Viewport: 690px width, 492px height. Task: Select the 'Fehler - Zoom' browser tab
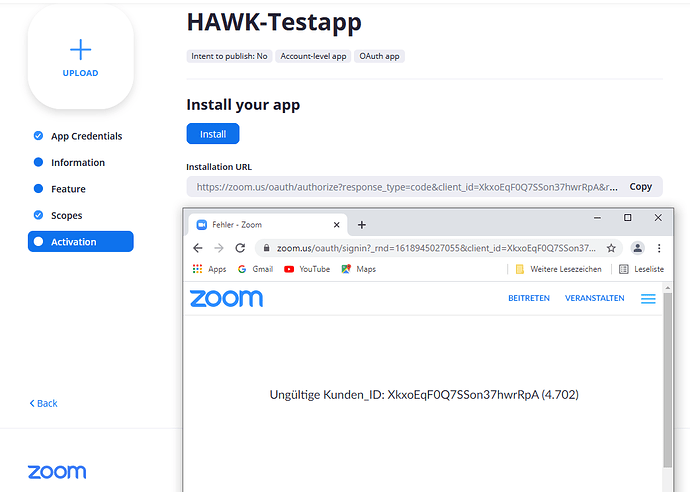tap(268, 225)
